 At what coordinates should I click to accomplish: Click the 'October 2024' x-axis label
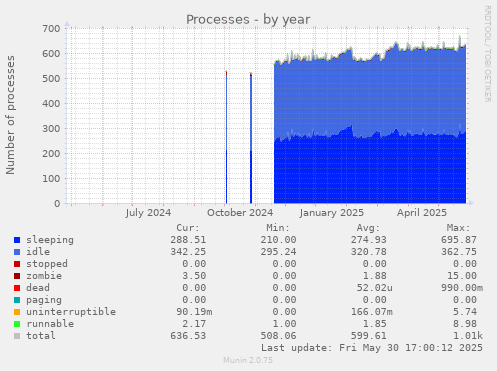(x=240, y=213)
